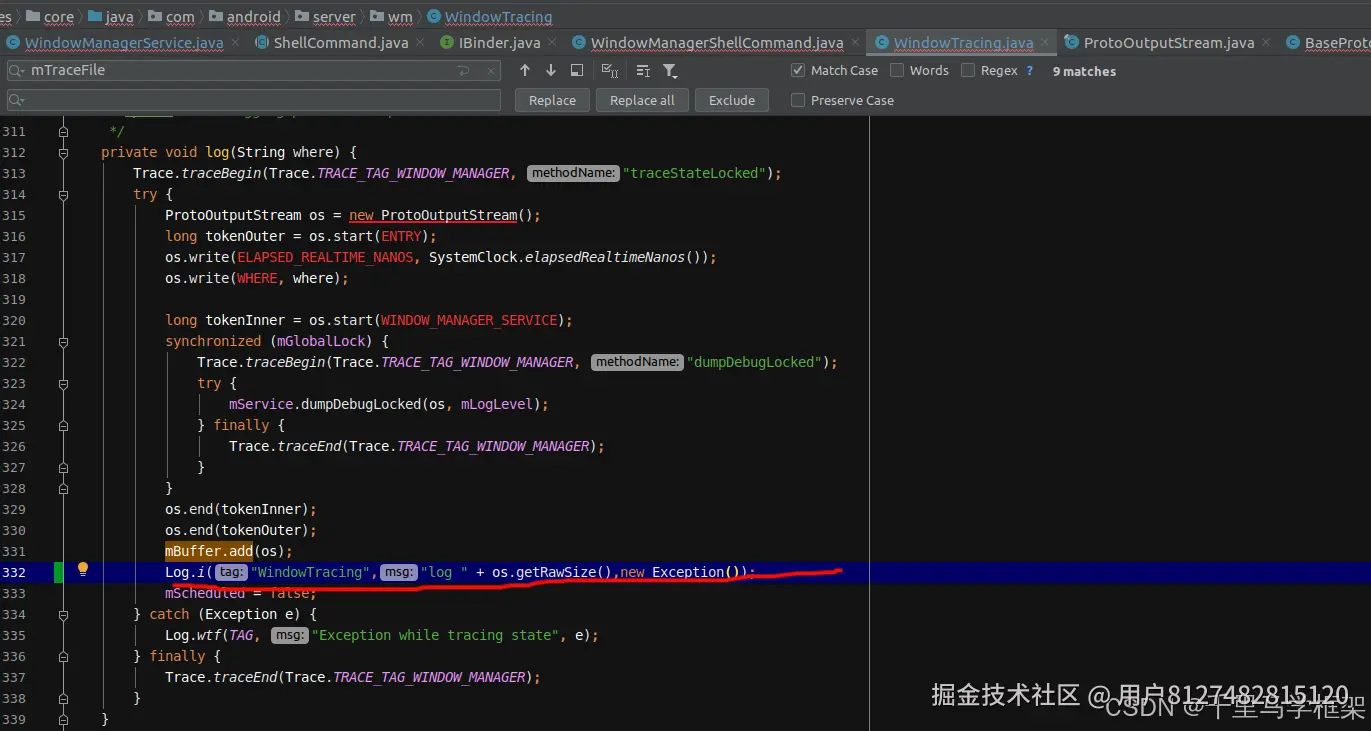Click the com folder breadcrumb
The width and height of the screenshot is (1371, 731).
171,16
